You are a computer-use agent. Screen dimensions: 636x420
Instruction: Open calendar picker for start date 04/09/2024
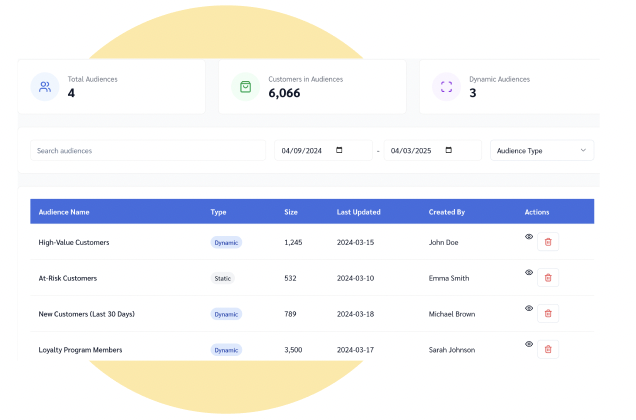coord(339,150)
